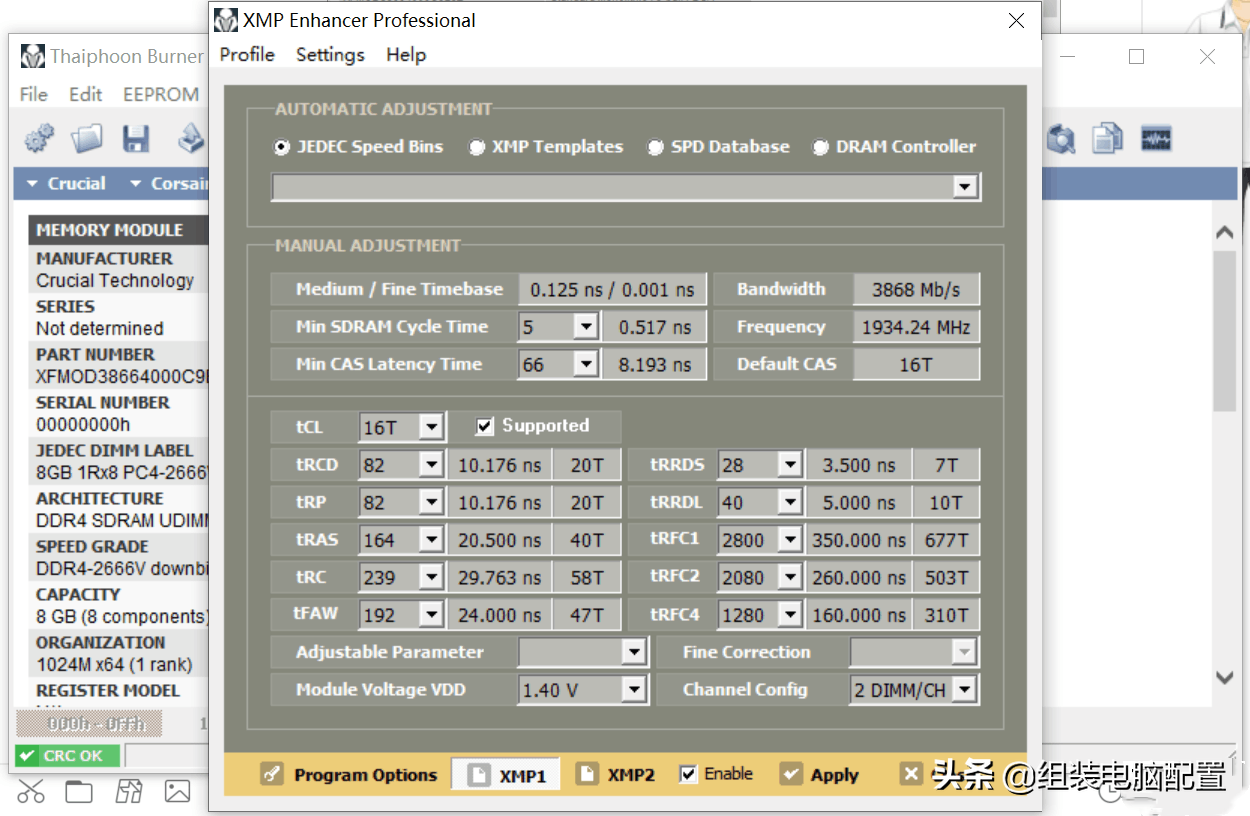Open Program Options
The height and width of the screenshot is (816, 1250).
point(349,775)
